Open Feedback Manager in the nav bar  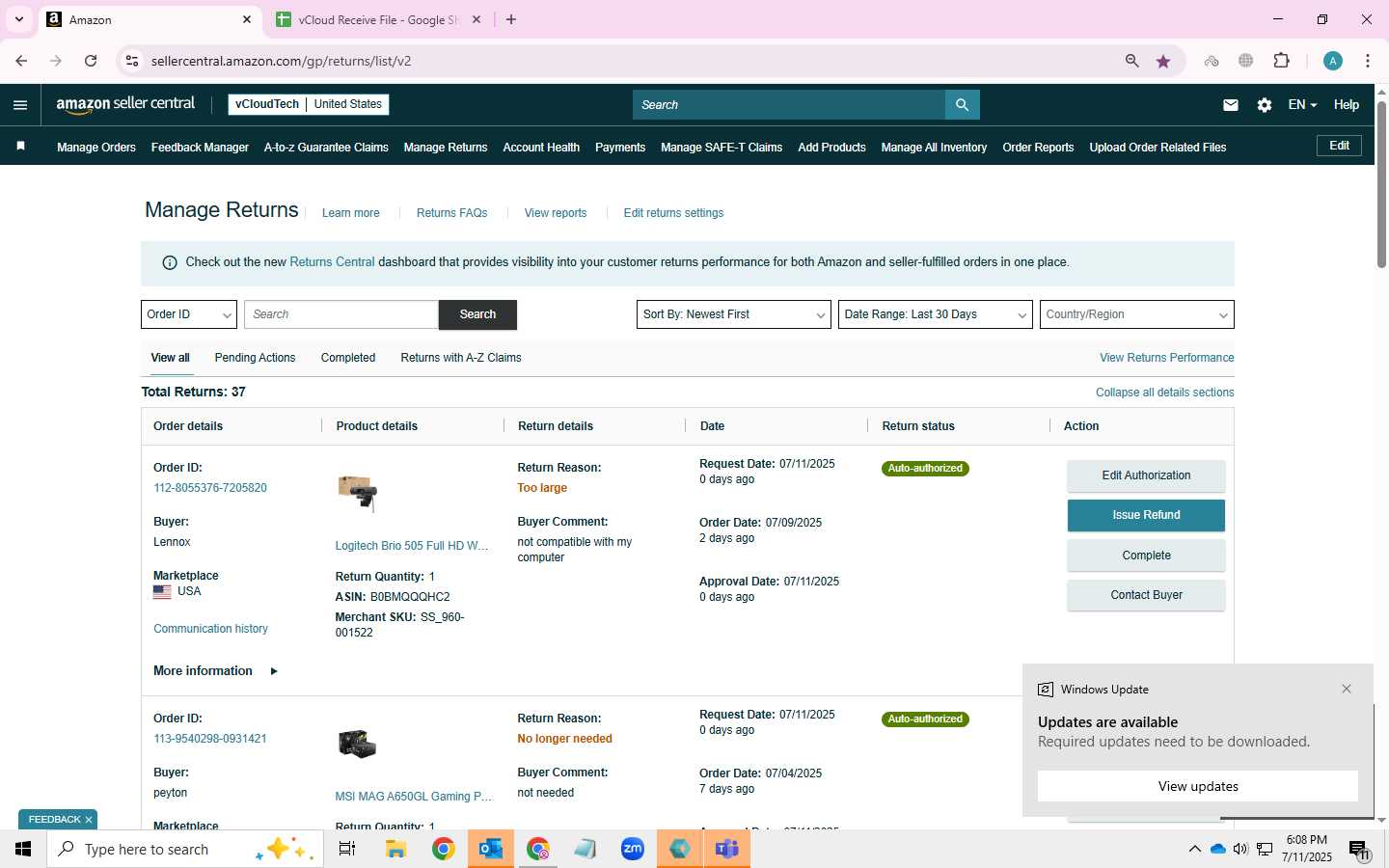pos(200,148)
